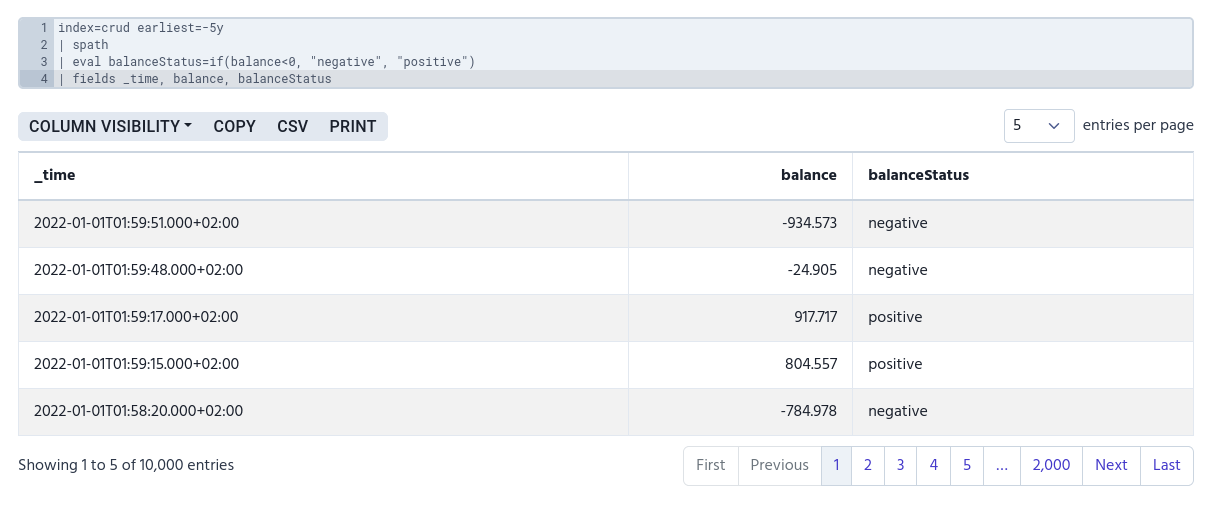Click the First page link
Image resolution: width=1216 pixels, height=509 pixels.
(x=711, y=465)
